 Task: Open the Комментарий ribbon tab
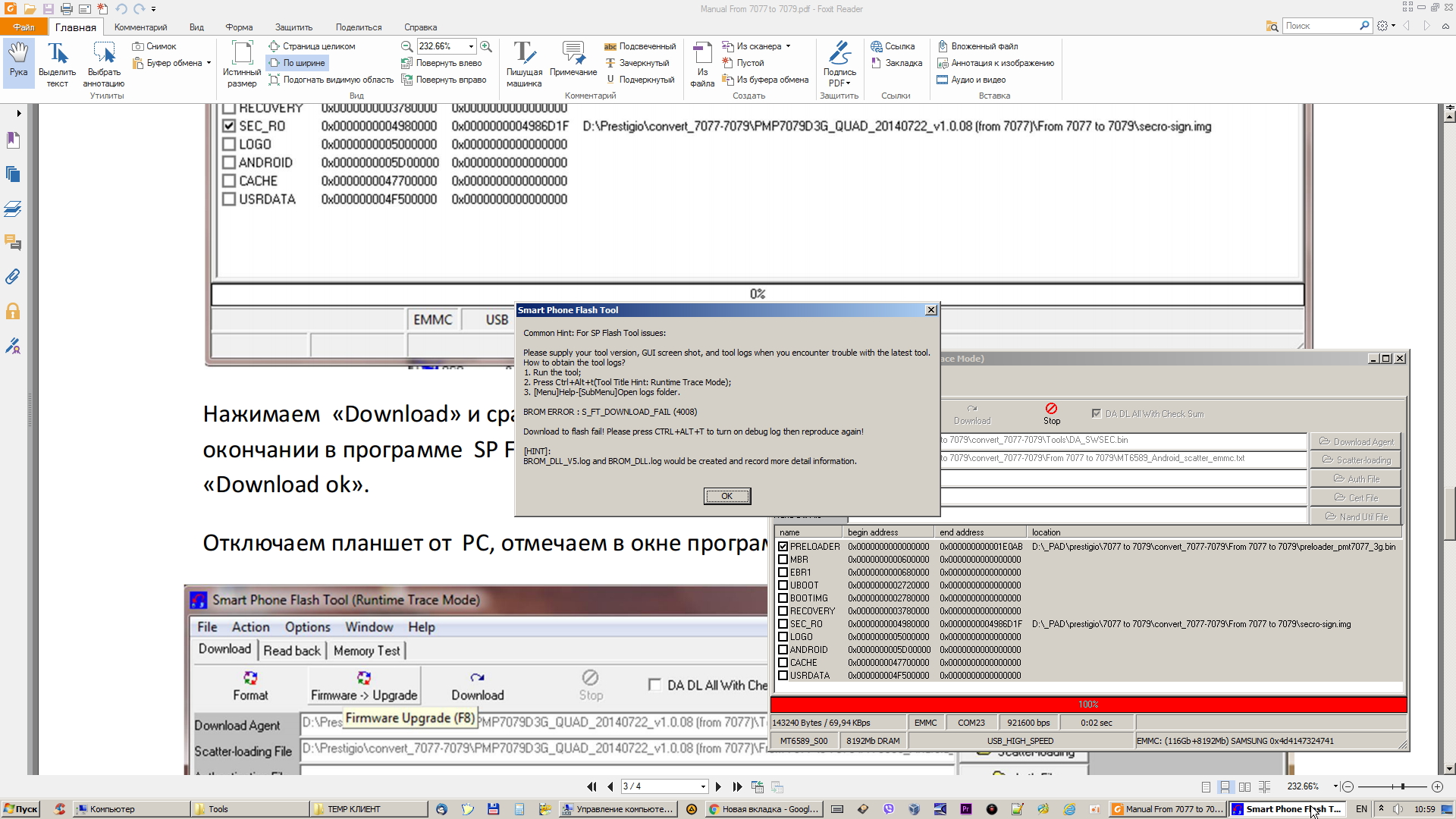tap(140, 27)
